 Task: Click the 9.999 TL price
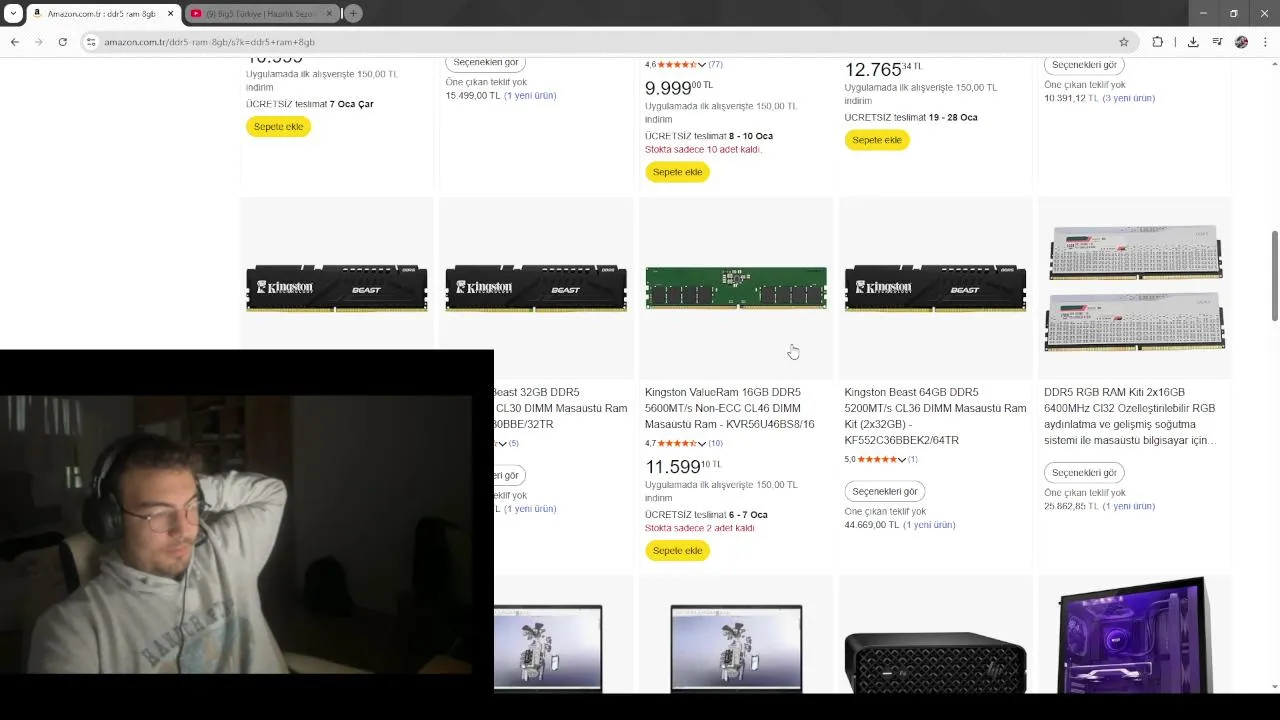679,88
